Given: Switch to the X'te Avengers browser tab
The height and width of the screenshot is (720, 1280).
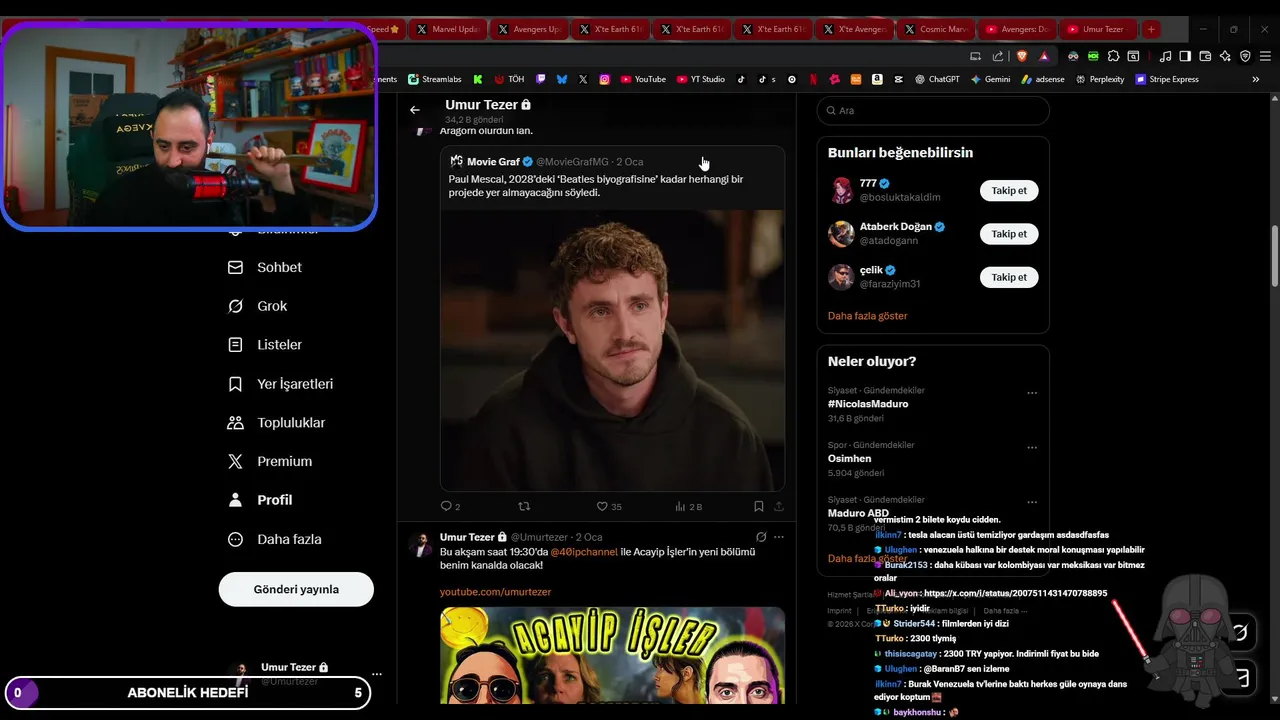Looking at the screenshot, I should coord(853,29).
